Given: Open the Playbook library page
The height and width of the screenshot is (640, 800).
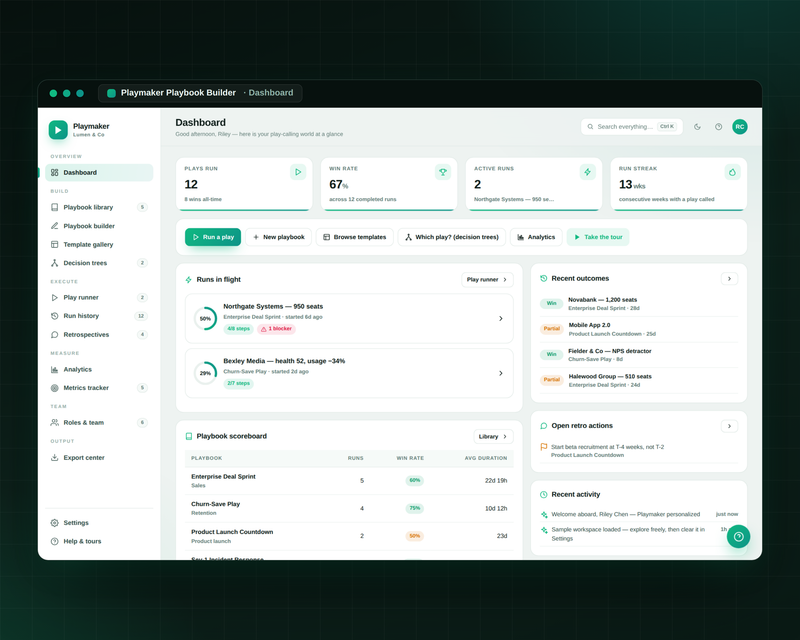Looking at the screenshot, I should pos(99,207).
